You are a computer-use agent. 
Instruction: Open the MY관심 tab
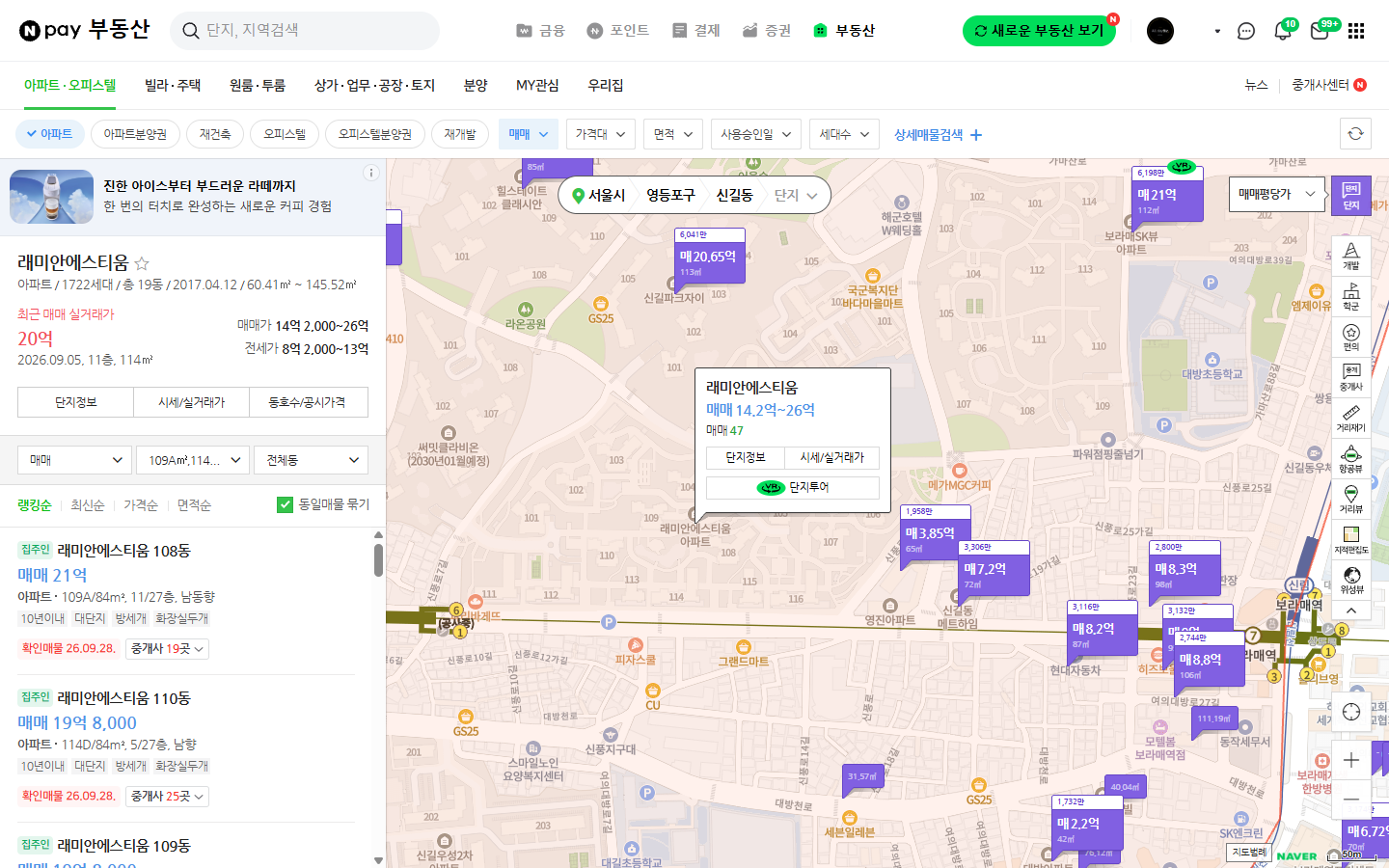[x=537, y=86]
